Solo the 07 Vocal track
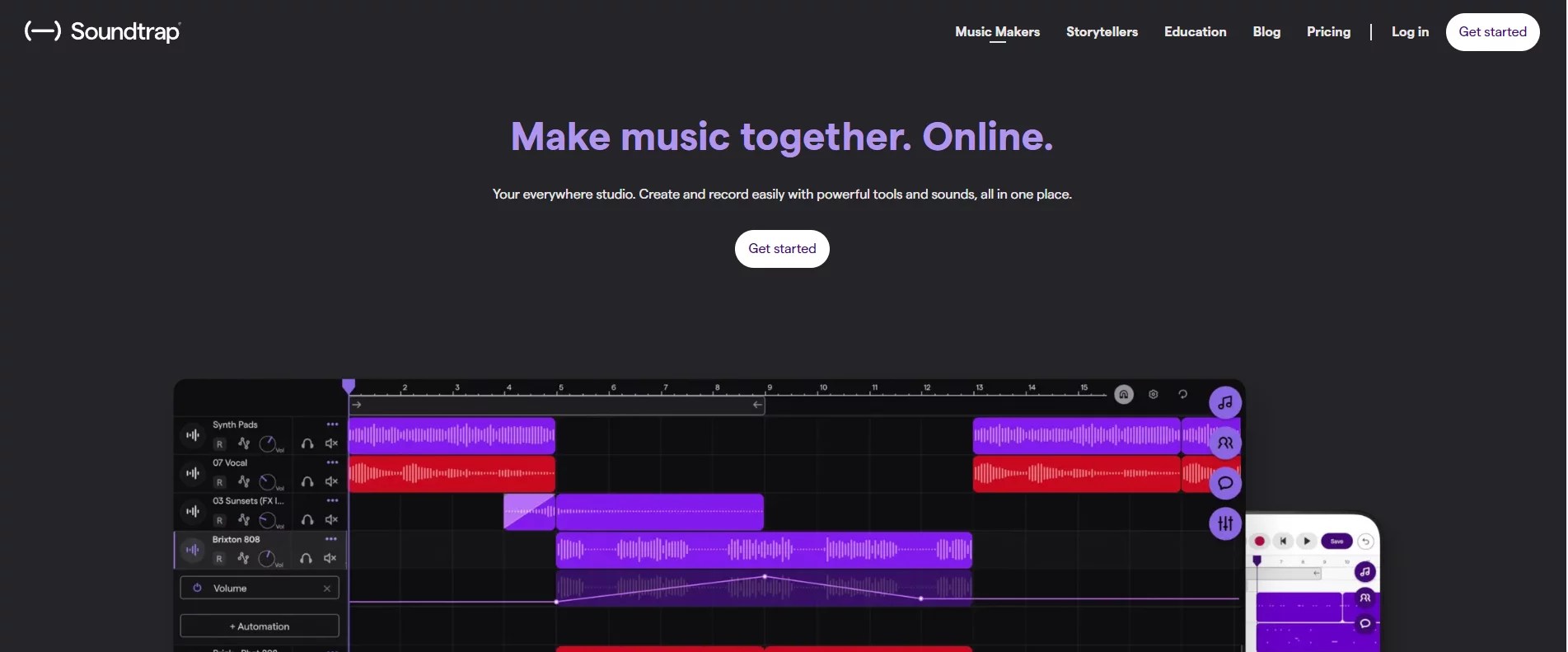Image resolution: width=1568 pixels, height=652 pixels. [307, 481]
